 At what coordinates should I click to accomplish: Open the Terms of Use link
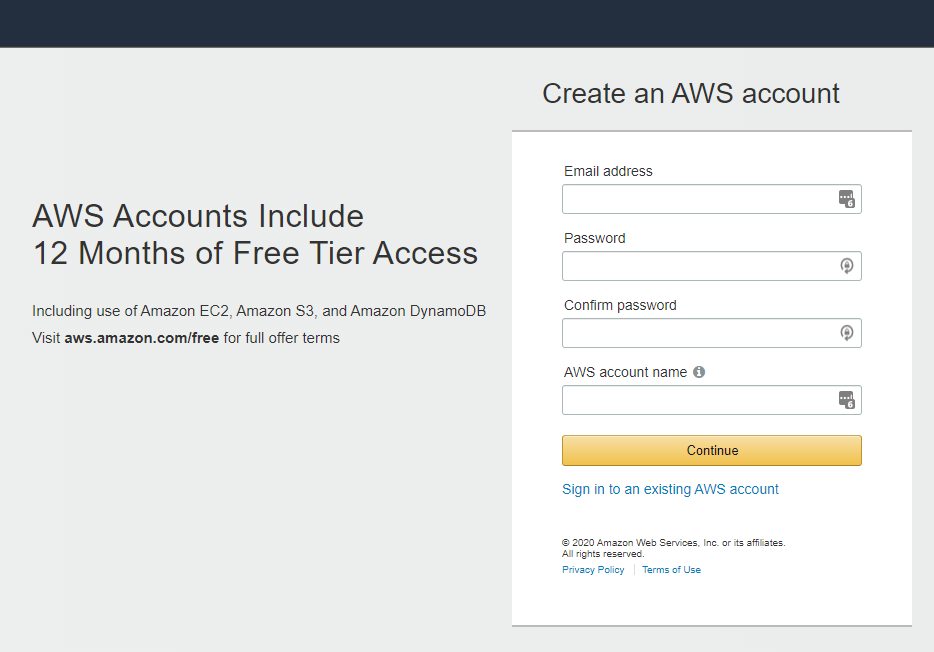pyautogui.click(x=671, y=570)
